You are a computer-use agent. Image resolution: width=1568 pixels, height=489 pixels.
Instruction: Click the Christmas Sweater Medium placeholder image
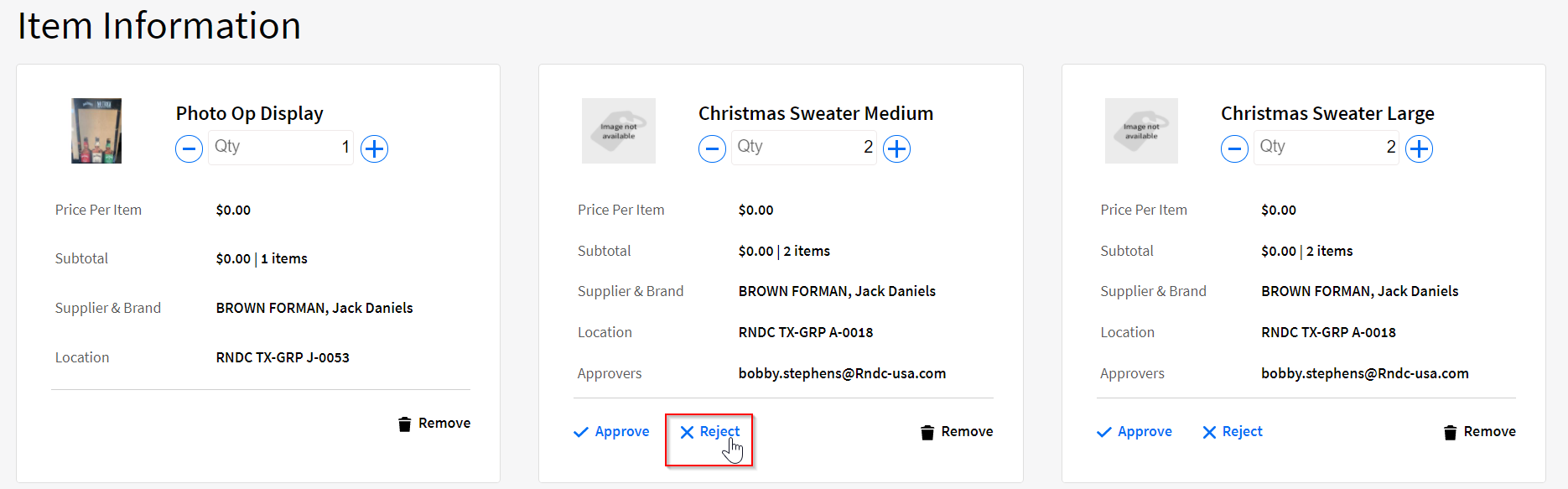(619, 131)
